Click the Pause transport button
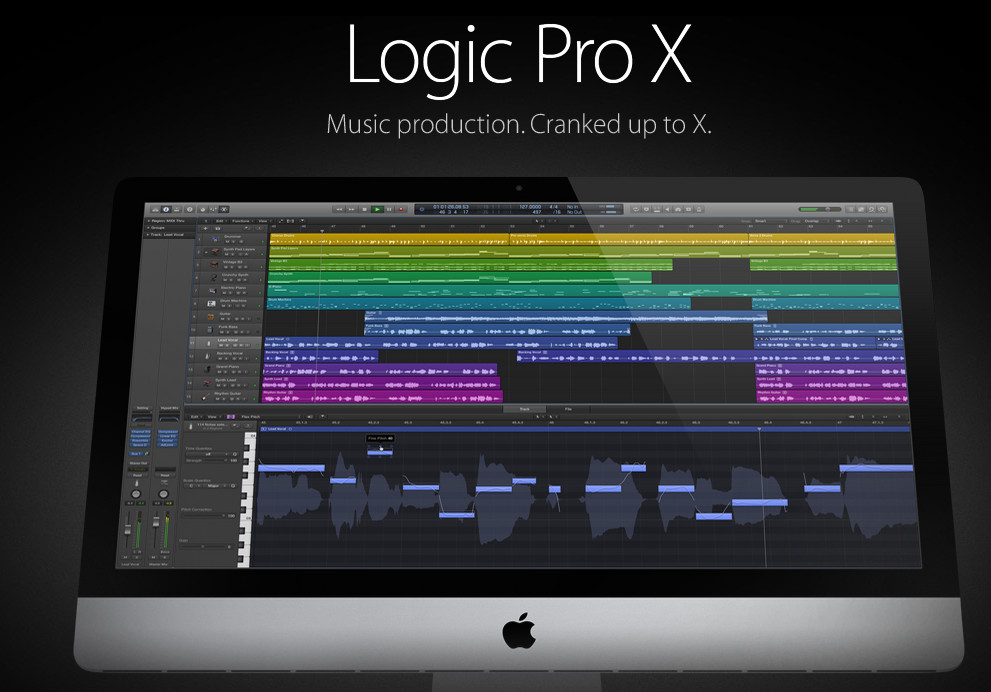This screenshot has width=991, height=692. 389,209
